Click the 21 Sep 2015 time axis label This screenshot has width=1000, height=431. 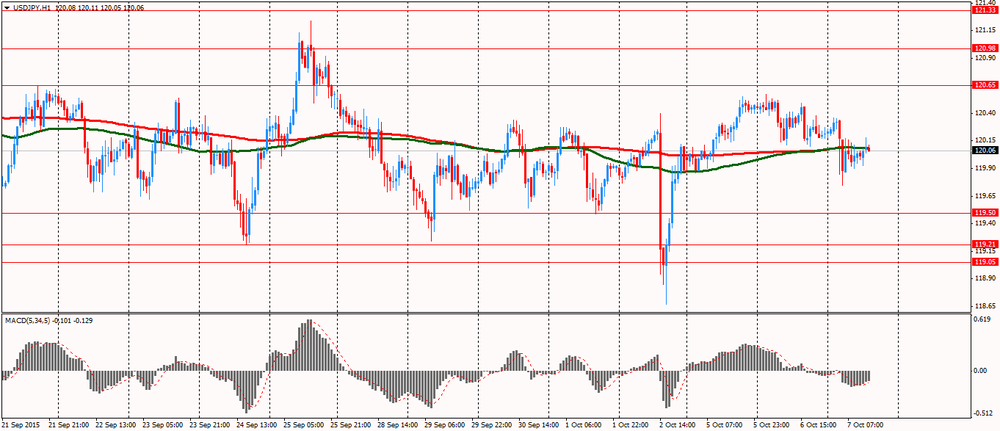pos(22,424)
